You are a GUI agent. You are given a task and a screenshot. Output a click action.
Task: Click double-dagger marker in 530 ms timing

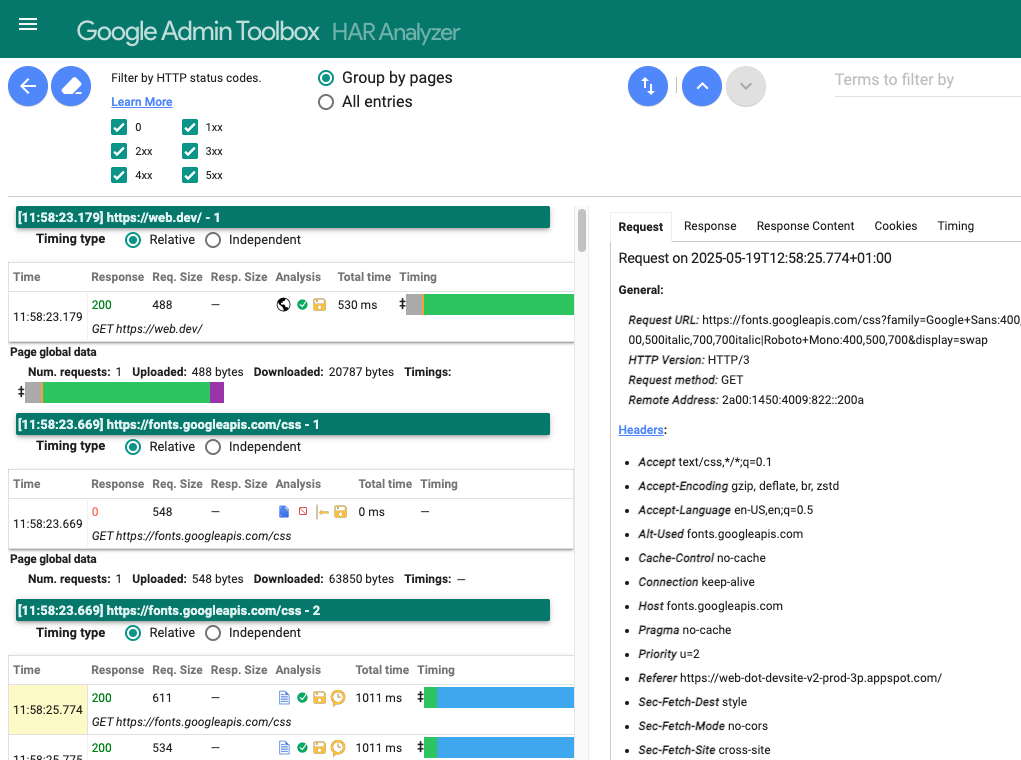(x=402, y=303)
